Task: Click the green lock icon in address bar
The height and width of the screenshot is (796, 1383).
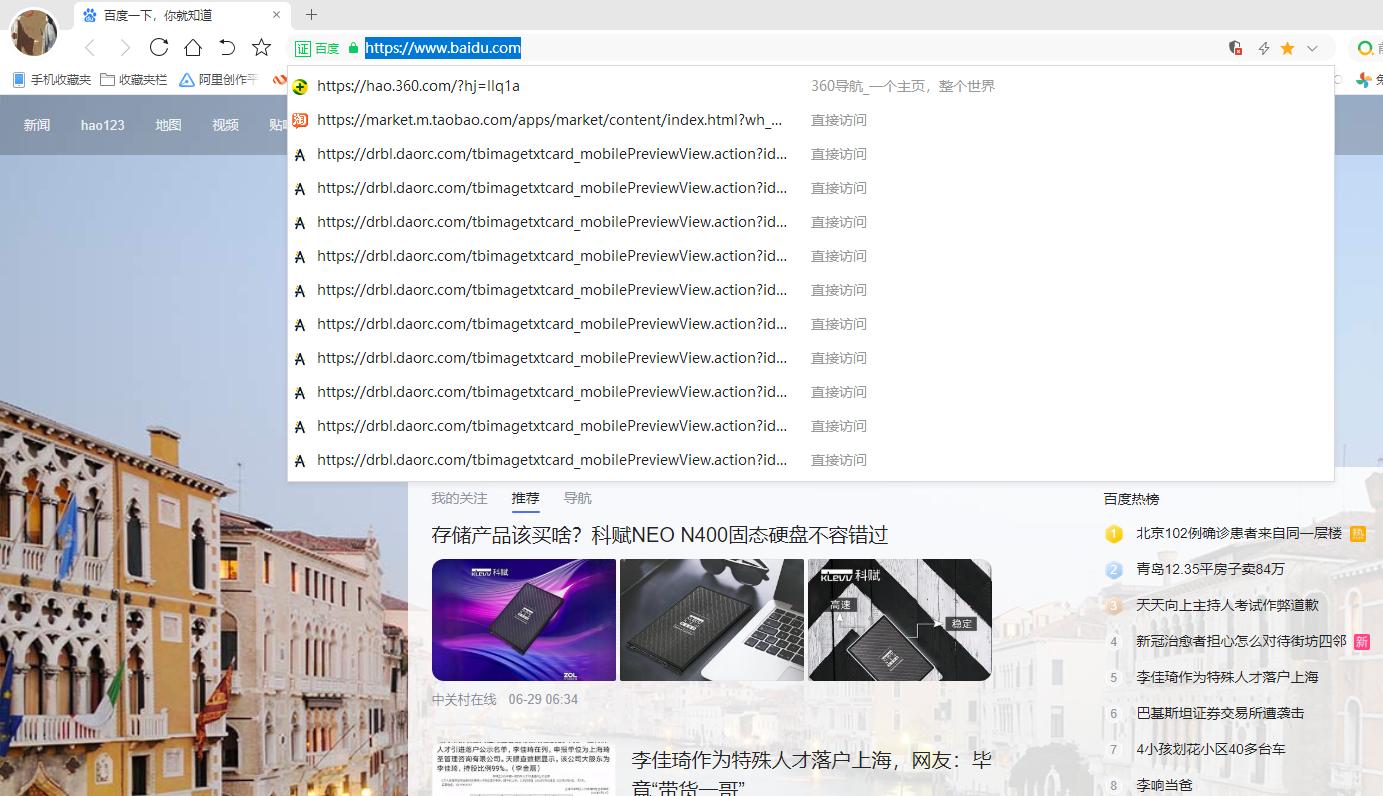Action: pyautogui.click(x=352, y=47)
